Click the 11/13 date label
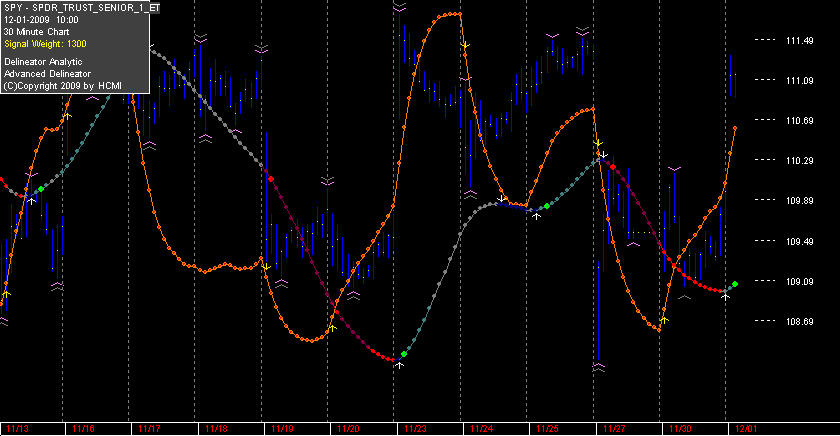 pyautogui.click(x=18, y=429)
